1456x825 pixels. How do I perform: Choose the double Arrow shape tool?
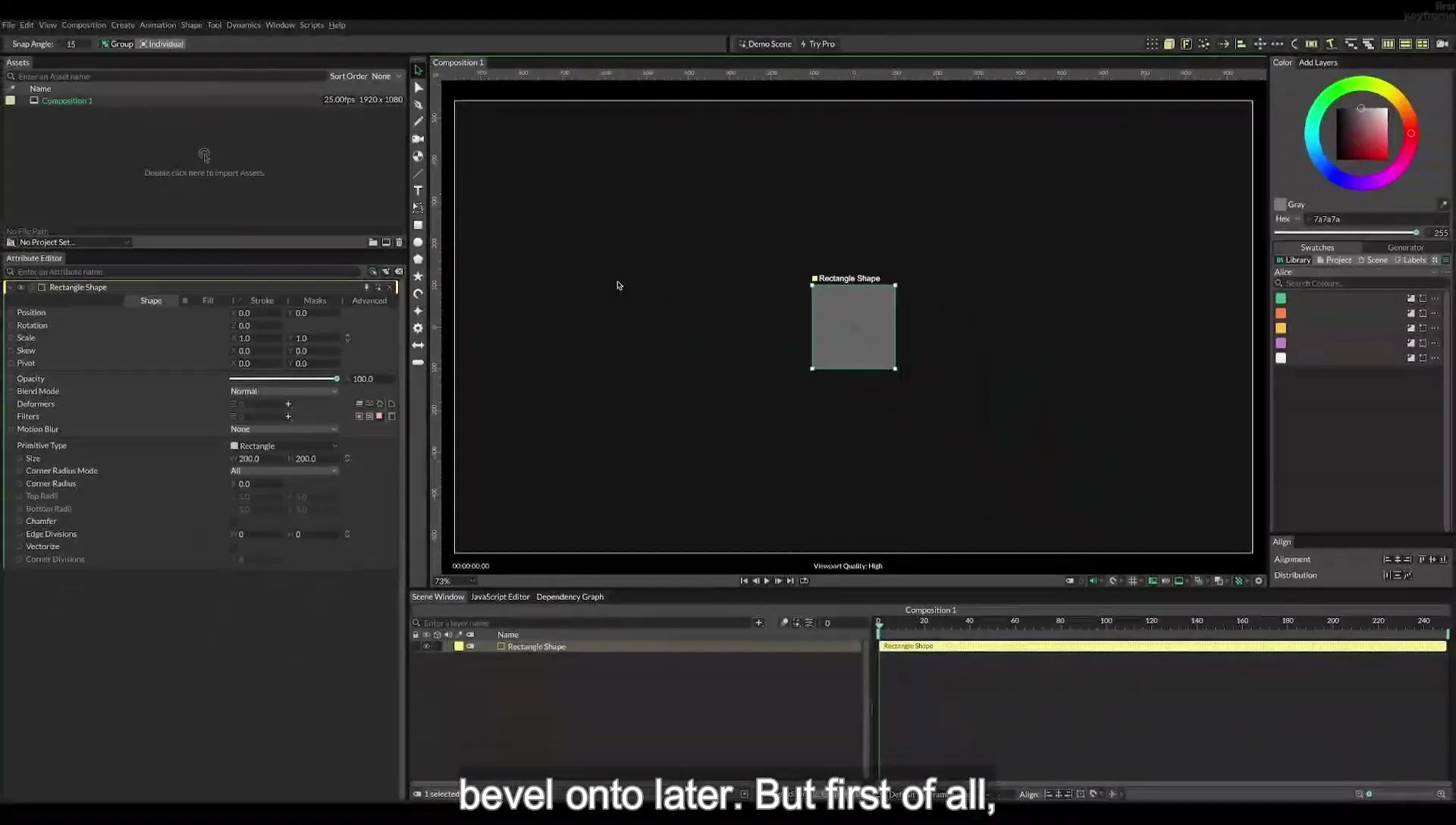click(418, 345)
